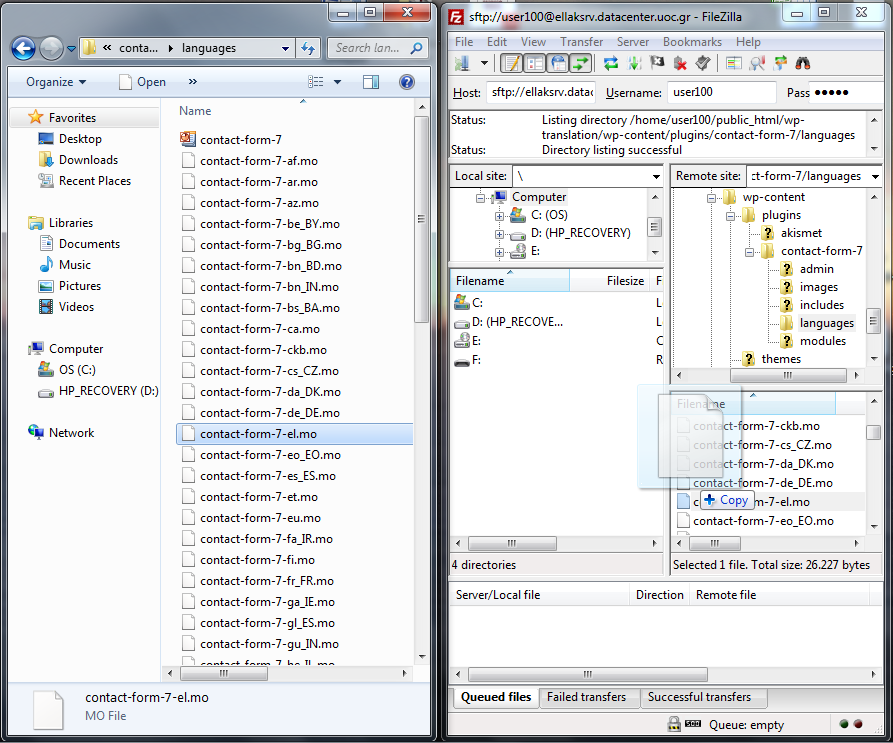Collapse the plugins remote folder
This screenshot has height=743, width=893.
click(730, 216)
